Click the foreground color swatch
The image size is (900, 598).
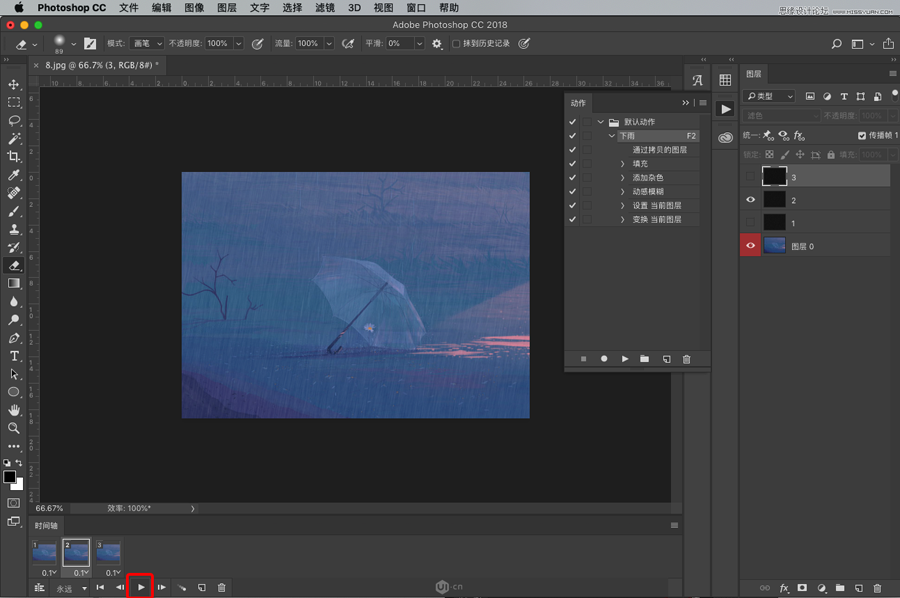click(x=9, y=477)
